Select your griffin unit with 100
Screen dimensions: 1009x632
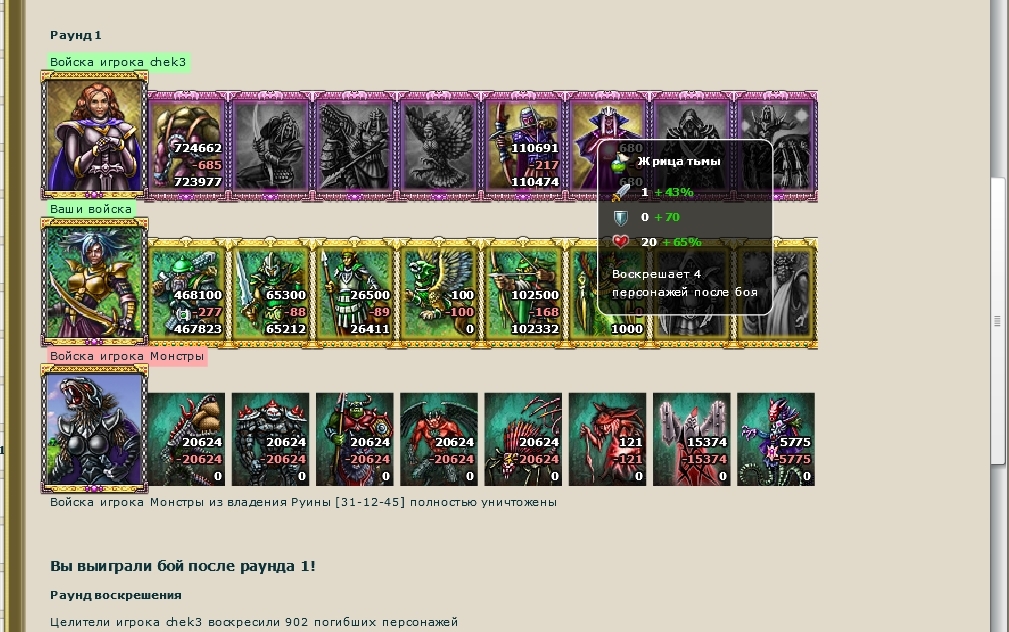click(439, 293)
